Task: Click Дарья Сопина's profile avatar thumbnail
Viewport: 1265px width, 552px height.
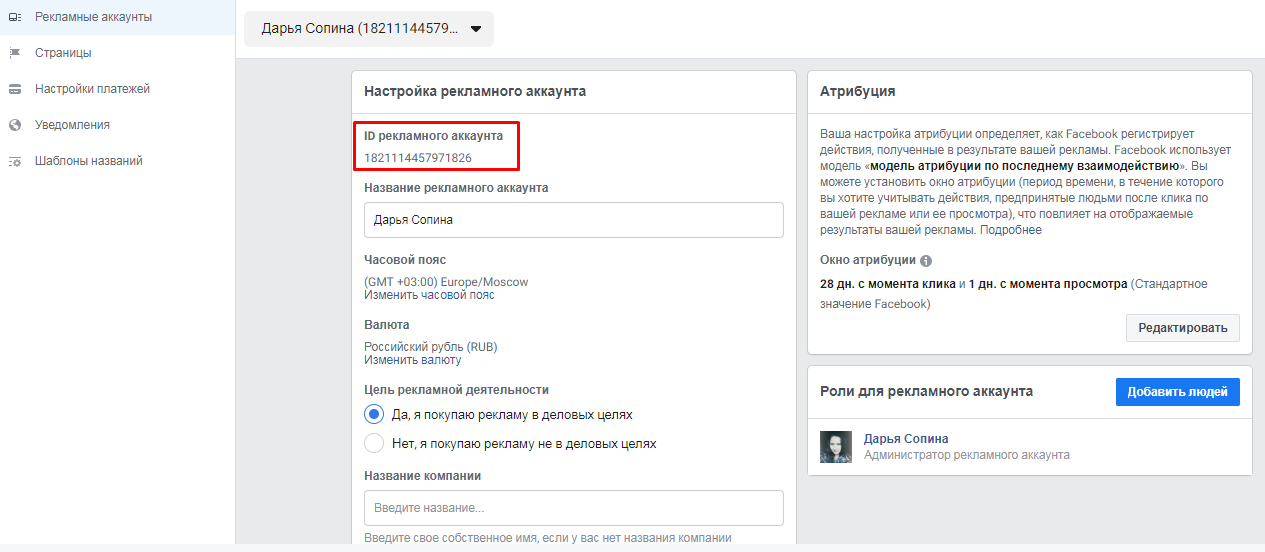Action: coord(836,447)
